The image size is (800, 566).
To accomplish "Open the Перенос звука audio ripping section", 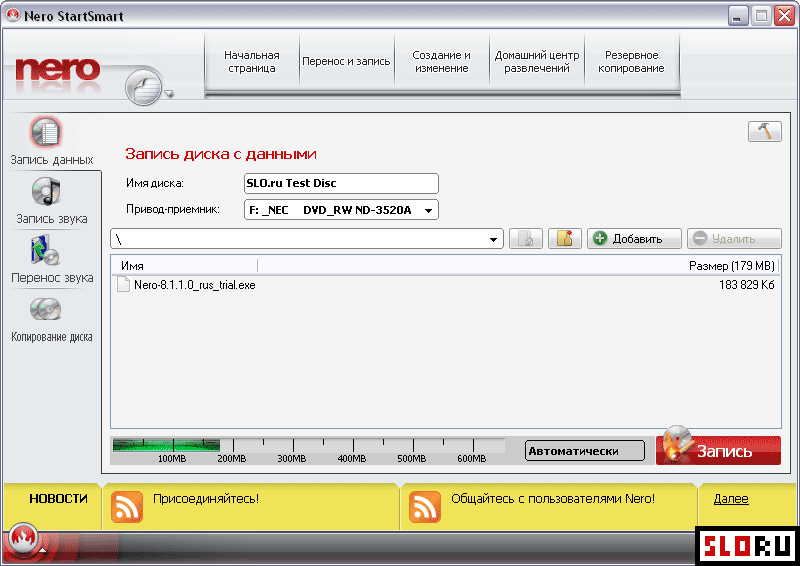I will click(45, 251).
